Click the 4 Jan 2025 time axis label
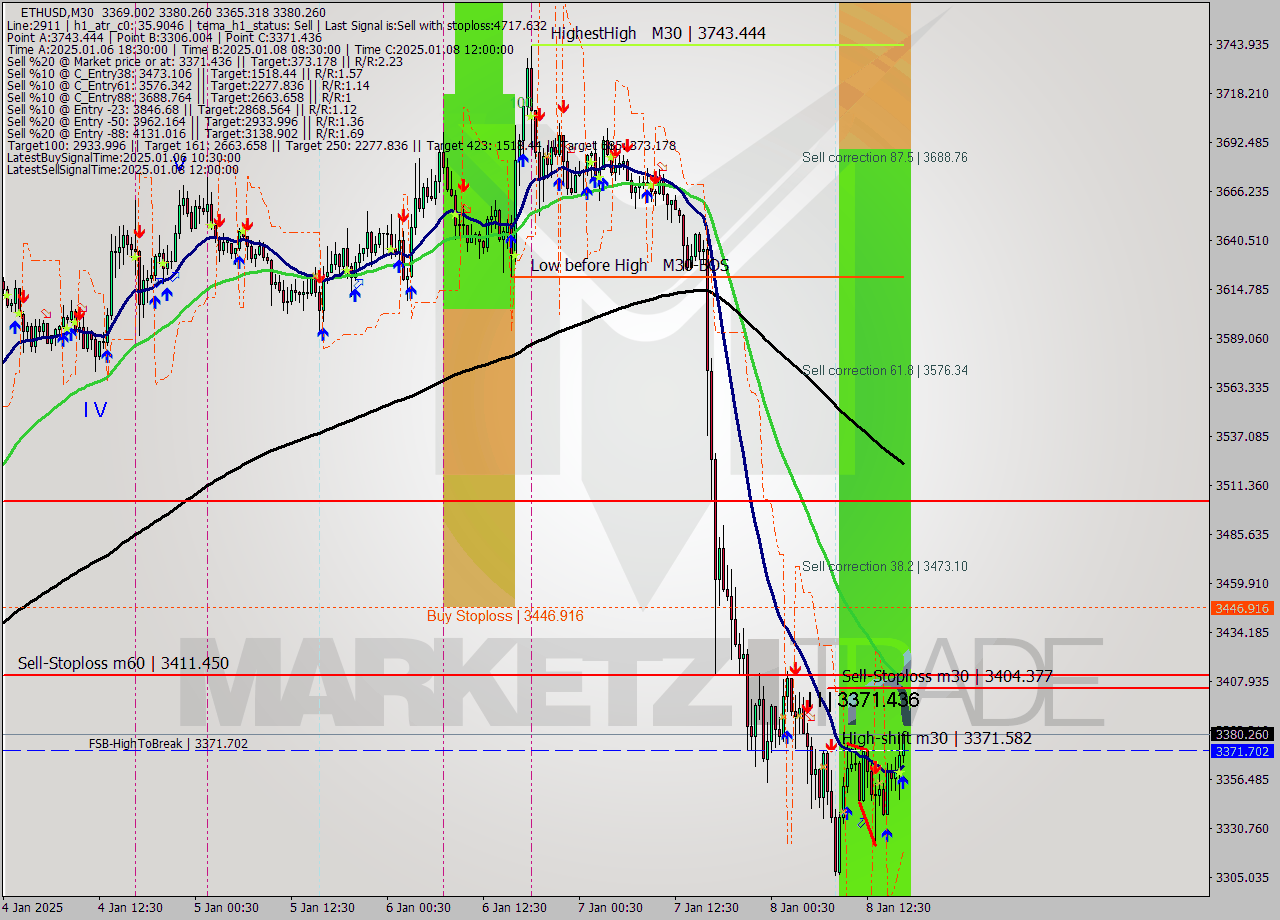The image size is (1280, 920). pyautogui.click(x=33, y=908)
